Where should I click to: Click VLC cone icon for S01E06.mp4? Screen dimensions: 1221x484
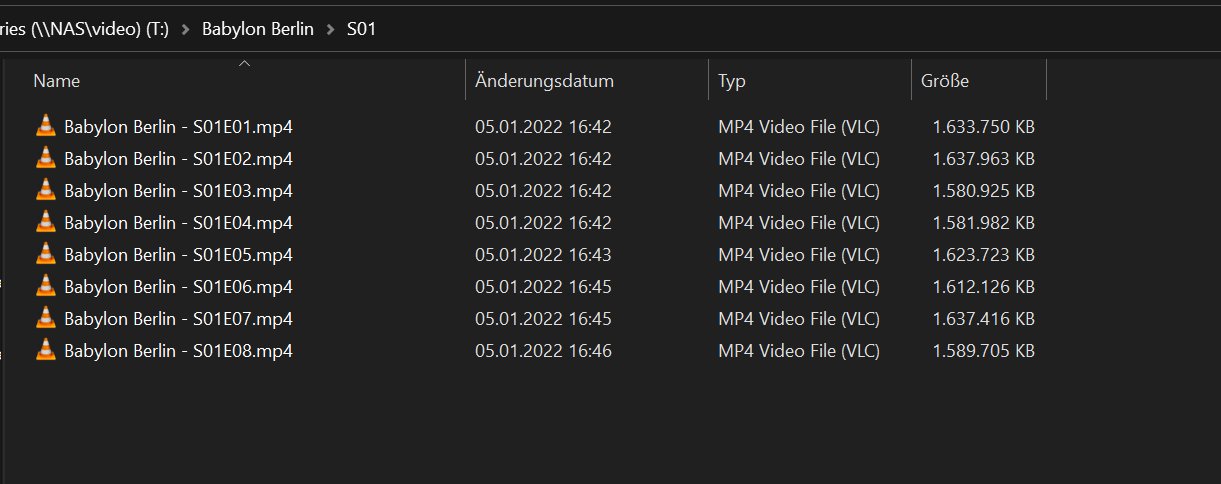pos(46,286)
